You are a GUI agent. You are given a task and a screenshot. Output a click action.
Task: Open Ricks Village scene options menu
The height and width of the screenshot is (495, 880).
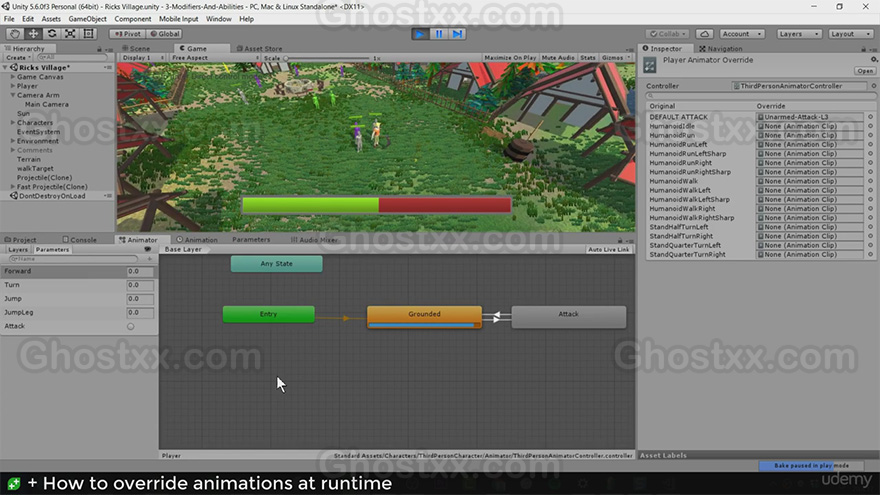(x=108, y=67)
